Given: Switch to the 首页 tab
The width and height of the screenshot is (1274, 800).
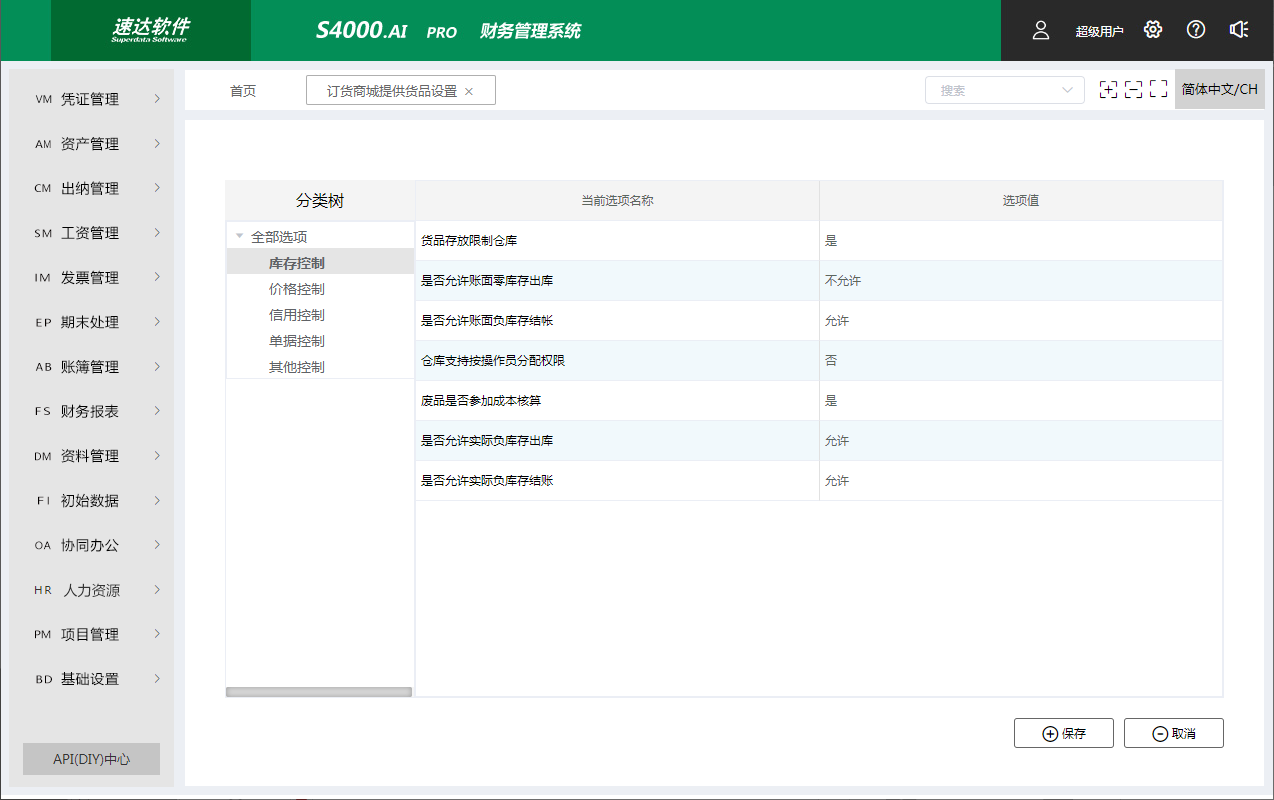Looking at the screenshot, I should [243, 91].
